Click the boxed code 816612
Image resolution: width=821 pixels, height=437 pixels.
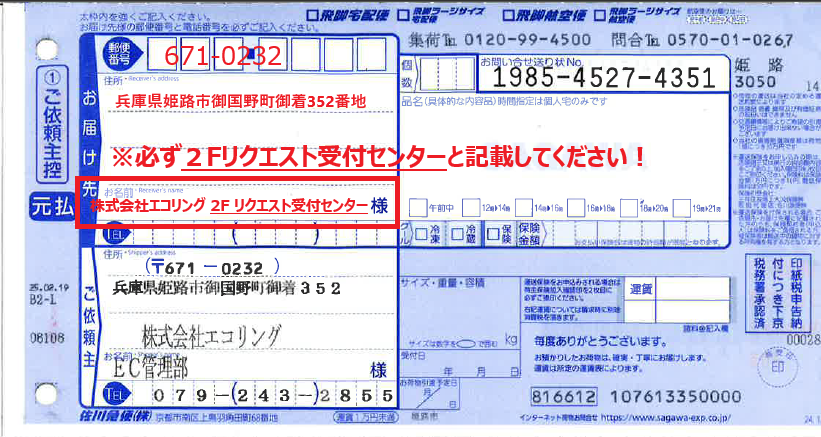pos(564,397)
